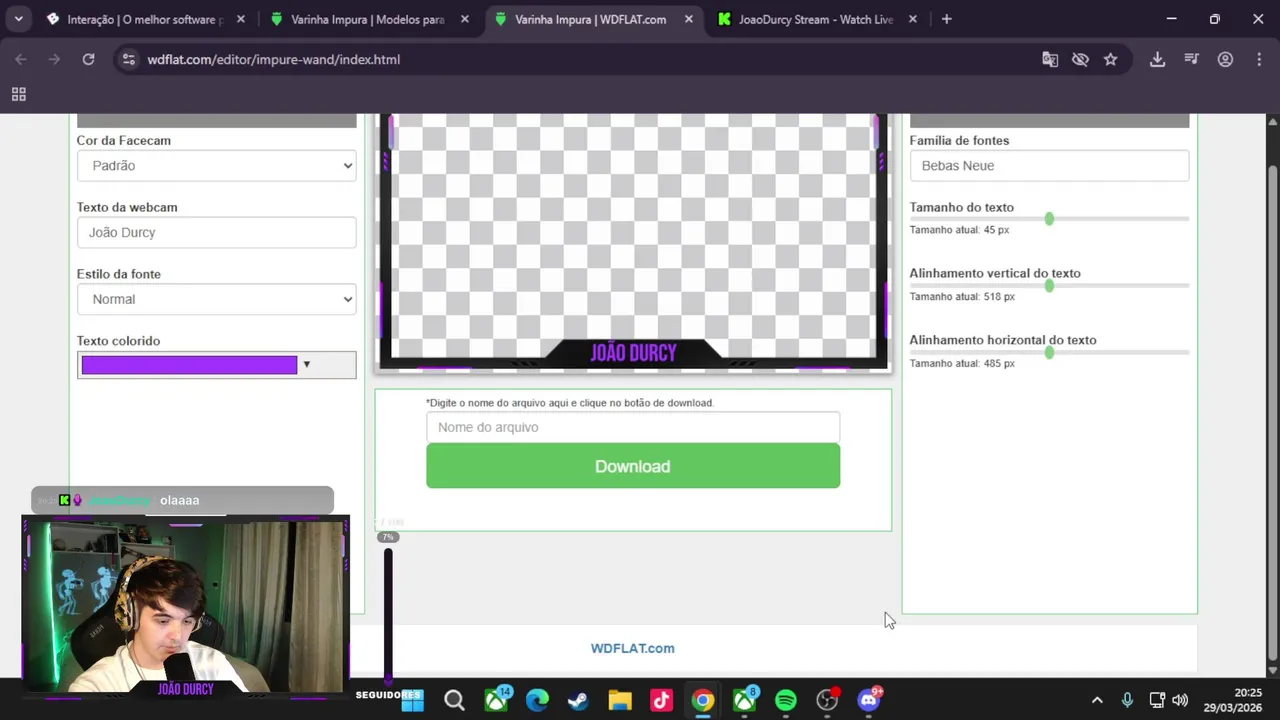The image size is (1280, 720).
Task: Switch to the Varinha Impura Modelos tab
Action: pyautogui.click(x=367, y=19)
